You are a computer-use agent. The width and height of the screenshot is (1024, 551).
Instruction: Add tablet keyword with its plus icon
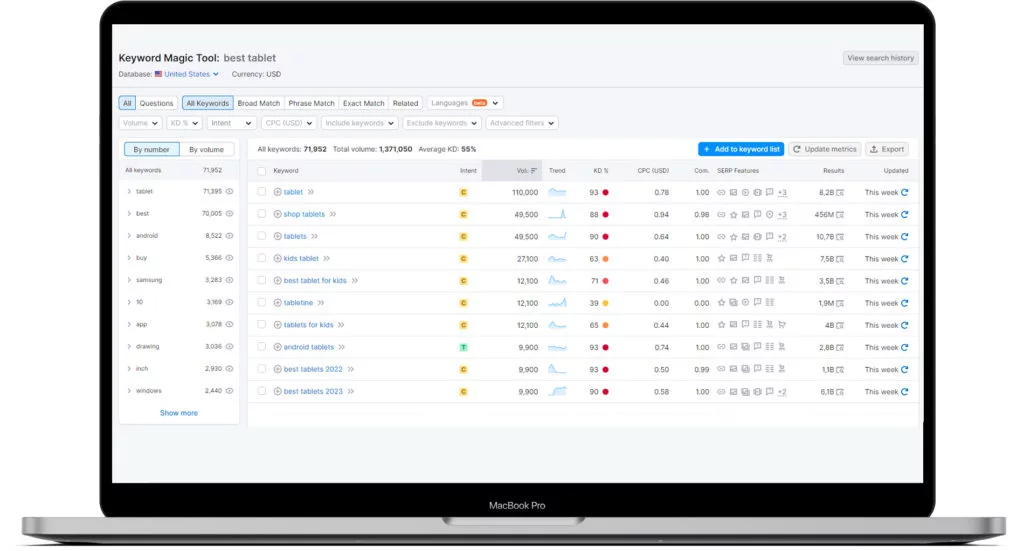[278, 192]
